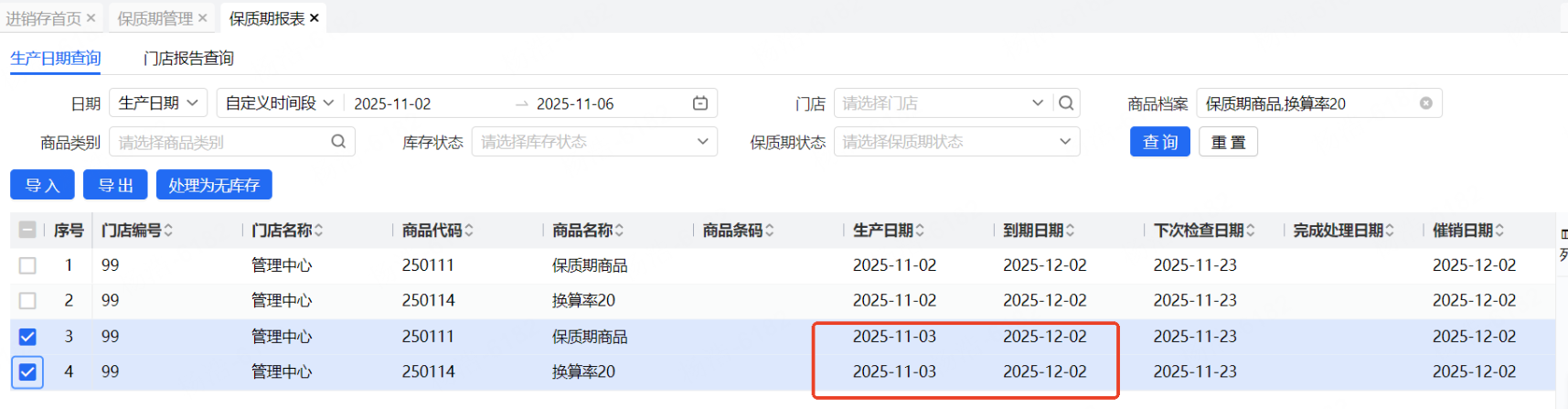1568x409 pixels.
Task: Click the store search magnifier icon
Action: (1066, 103)
